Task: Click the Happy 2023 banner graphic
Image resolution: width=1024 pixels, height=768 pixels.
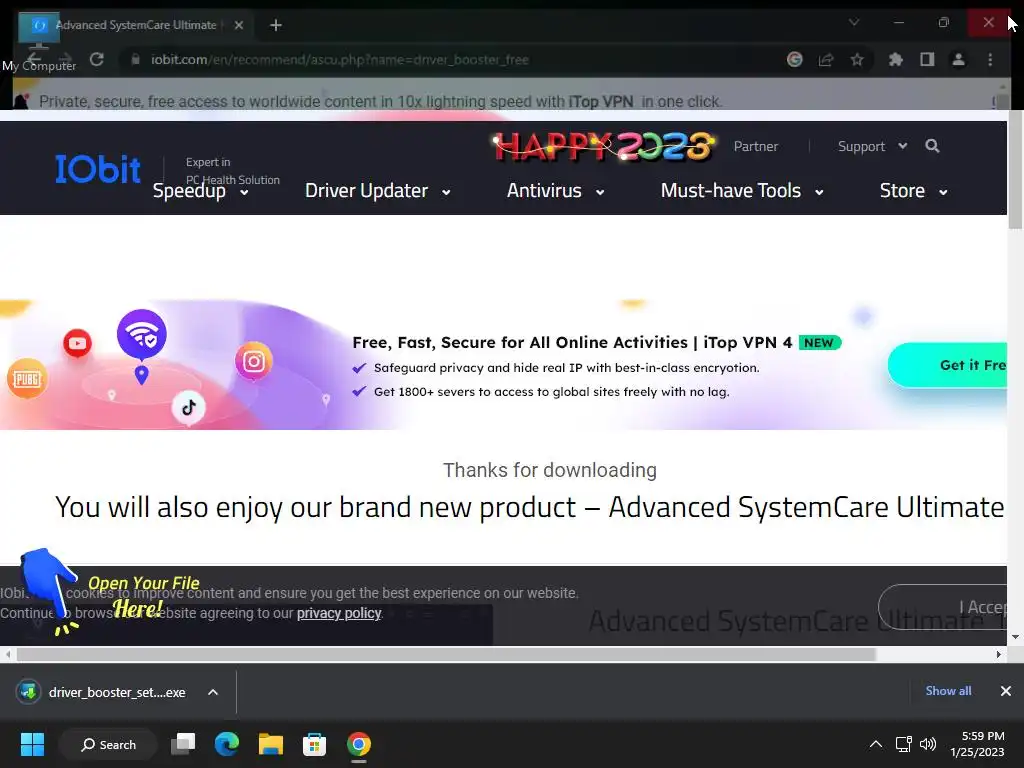Action: (604, 146)
